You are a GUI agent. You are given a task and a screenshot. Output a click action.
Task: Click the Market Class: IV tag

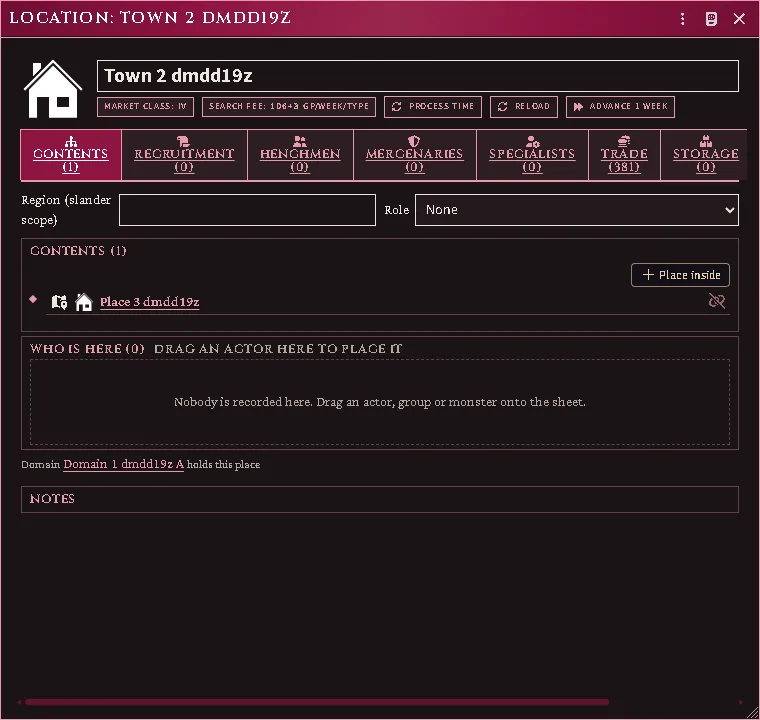click(145, 107)
